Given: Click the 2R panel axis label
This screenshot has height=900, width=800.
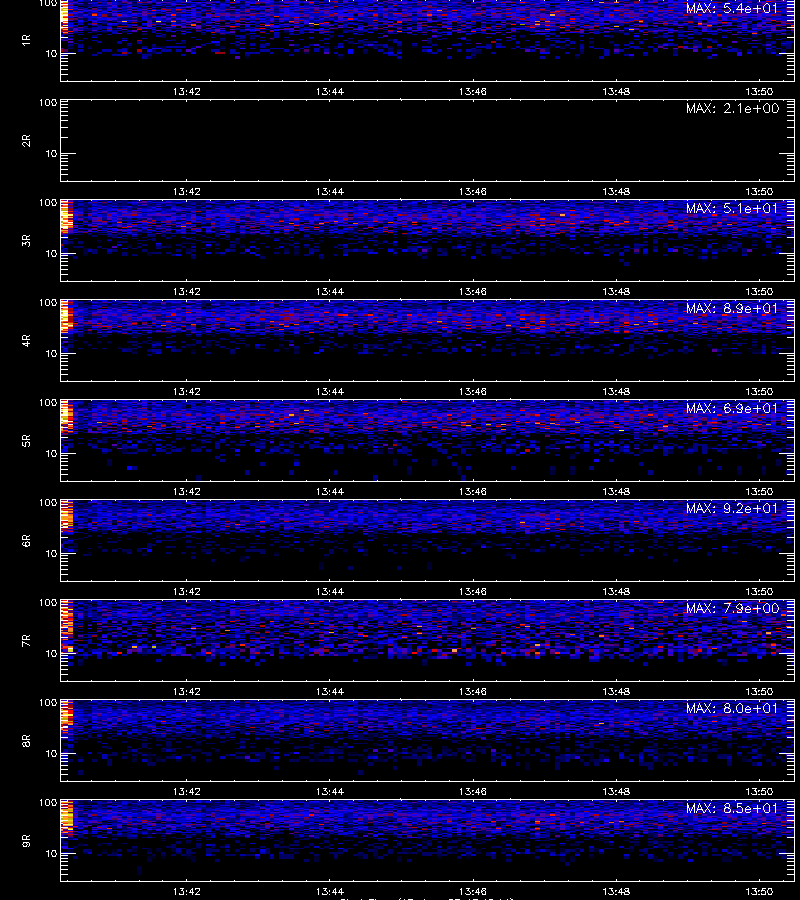Looking at the screenshot, I should point(26,141).
